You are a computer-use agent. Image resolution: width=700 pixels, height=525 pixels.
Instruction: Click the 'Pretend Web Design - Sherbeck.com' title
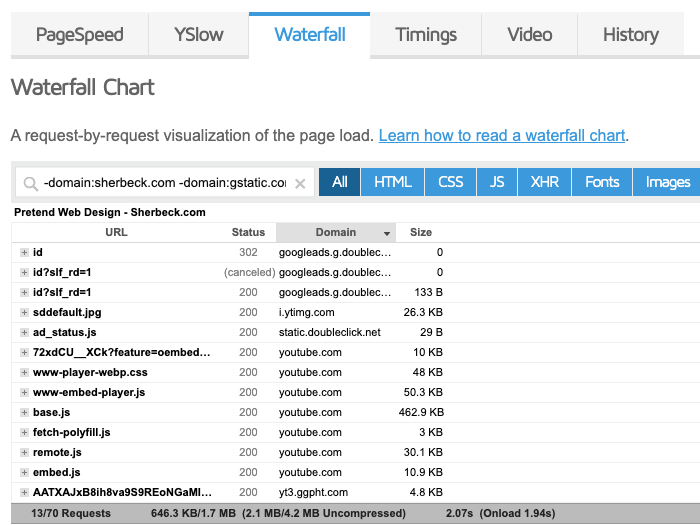[110, 212]
